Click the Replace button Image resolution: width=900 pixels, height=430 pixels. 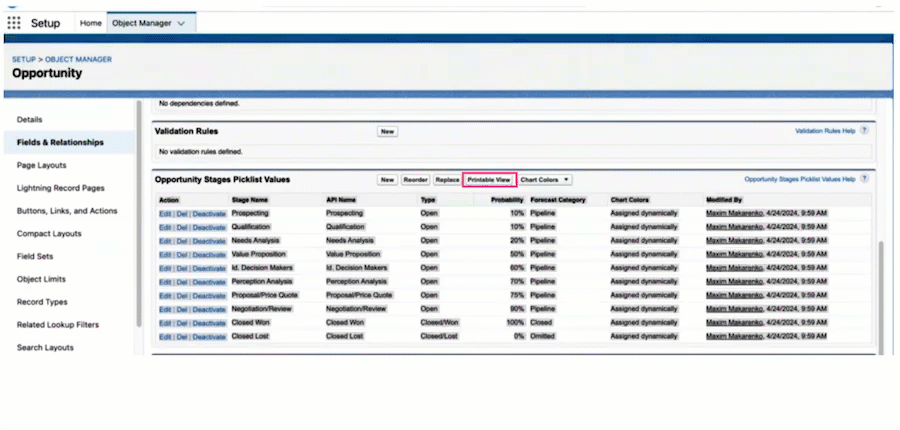(x=447, y=180)
